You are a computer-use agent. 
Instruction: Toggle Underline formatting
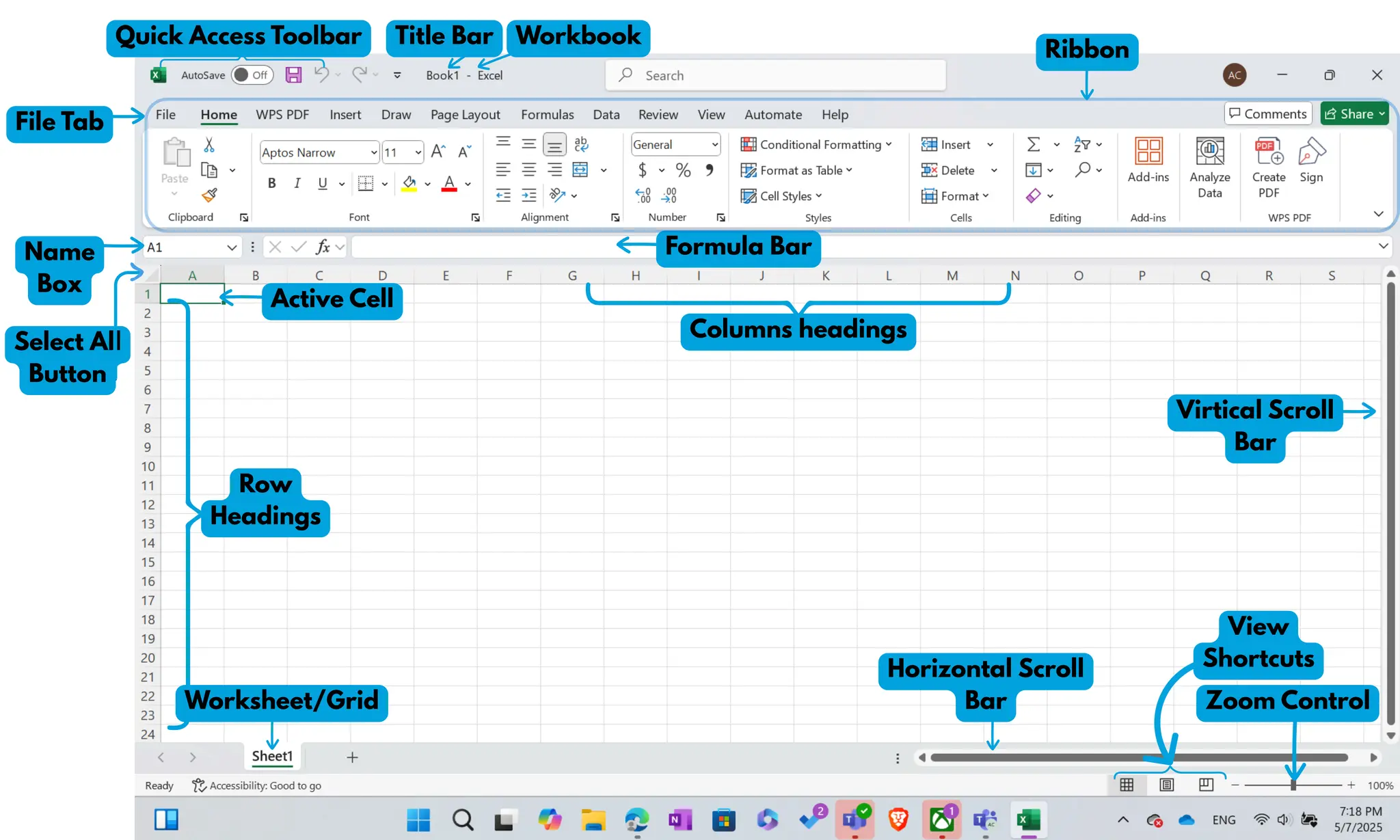(323, 183)
